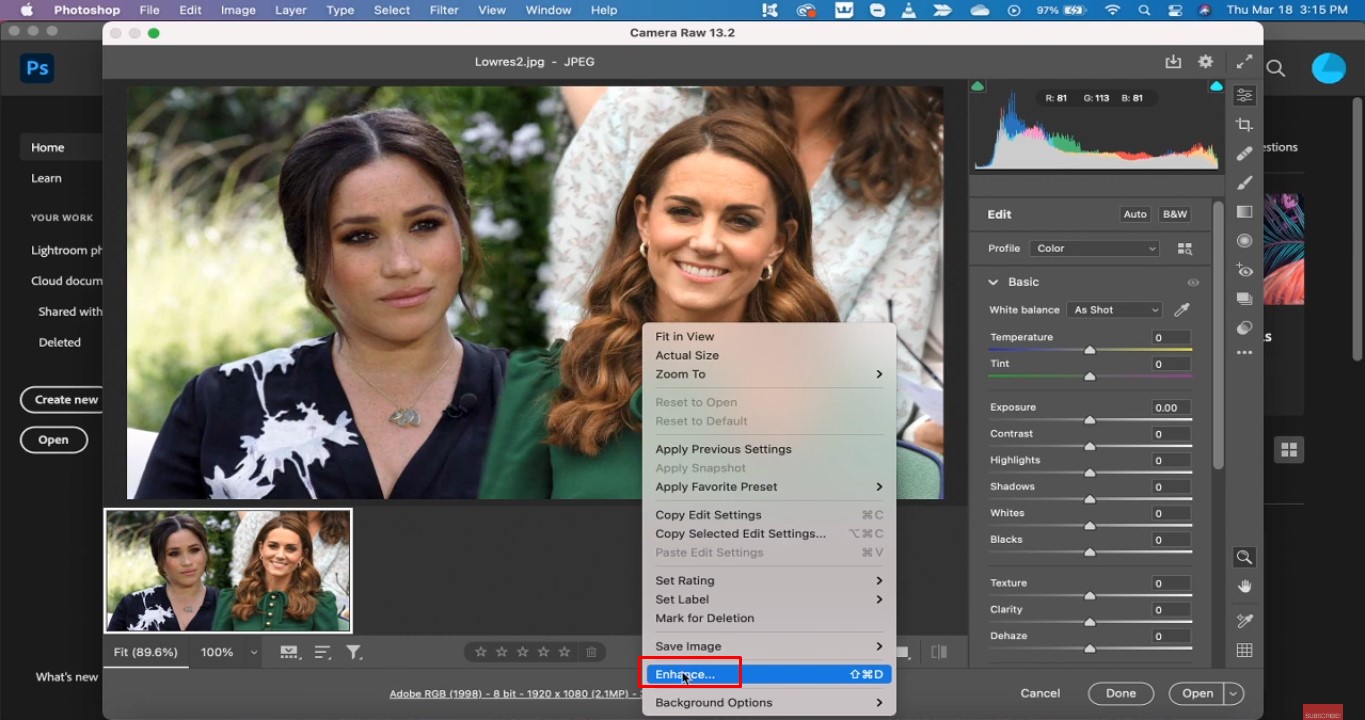Select the Adjustment Brush tool
Image resolution: width=1365 pixels, height=720 pixels.
click(x=1244, y=183)
